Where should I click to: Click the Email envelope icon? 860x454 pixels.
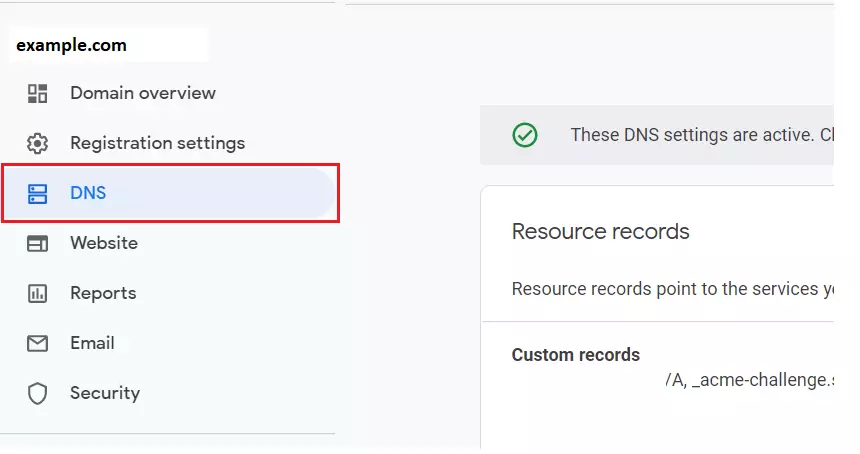tap(37, 344)
